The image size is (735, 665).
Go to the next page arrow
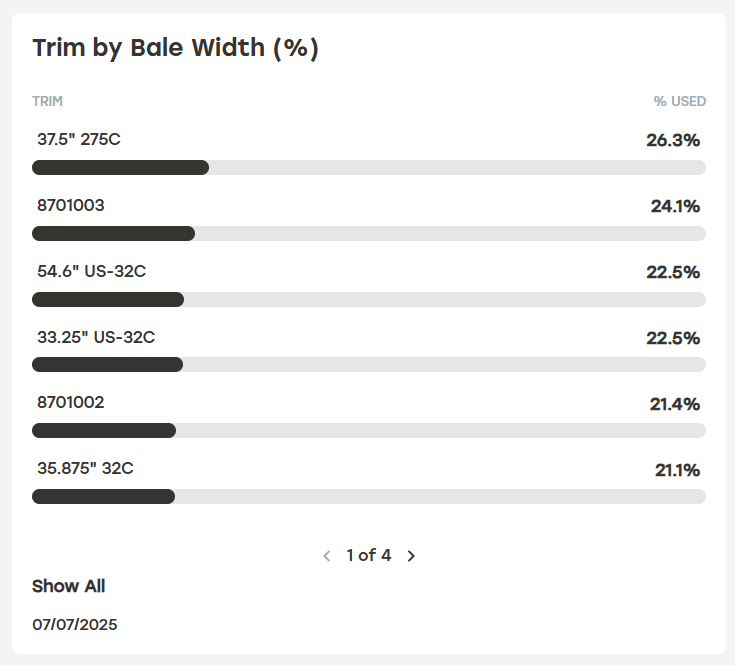click(x=411, y=556)
